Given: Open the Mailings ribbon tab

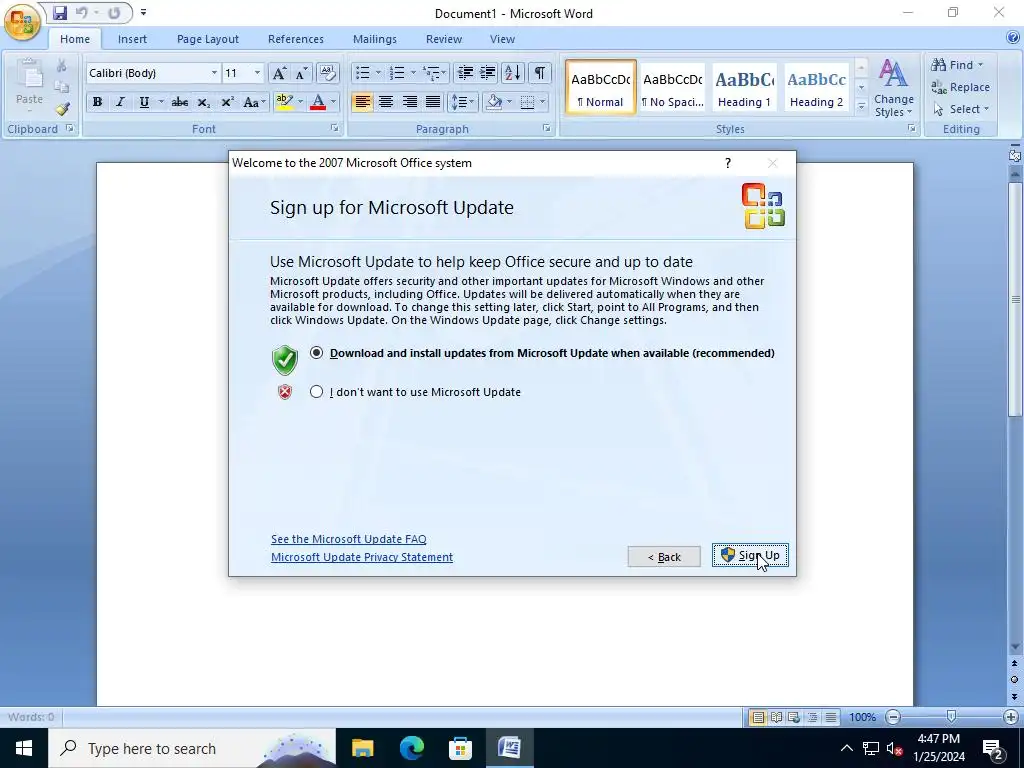Looking at the screenshot, I should [x=375, y=39].
